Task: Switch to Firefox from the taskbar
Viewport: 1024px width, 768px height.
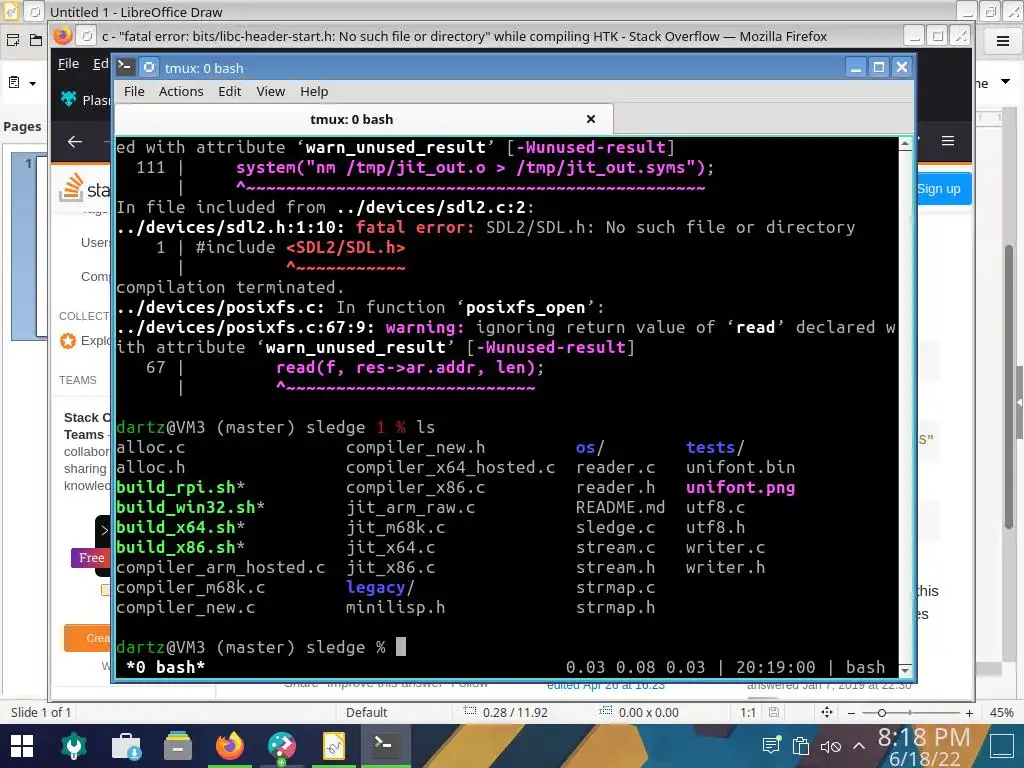Action: (x=230, y=746)
